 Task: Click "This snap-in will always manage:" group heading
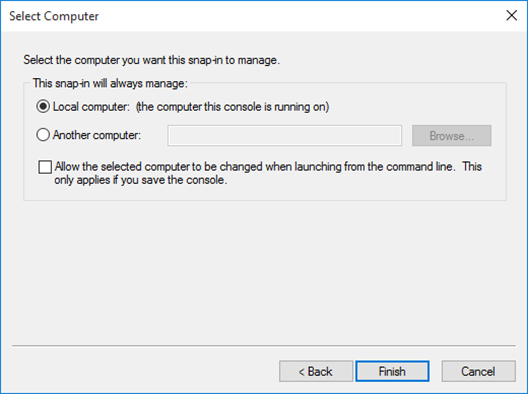[110, 83]
